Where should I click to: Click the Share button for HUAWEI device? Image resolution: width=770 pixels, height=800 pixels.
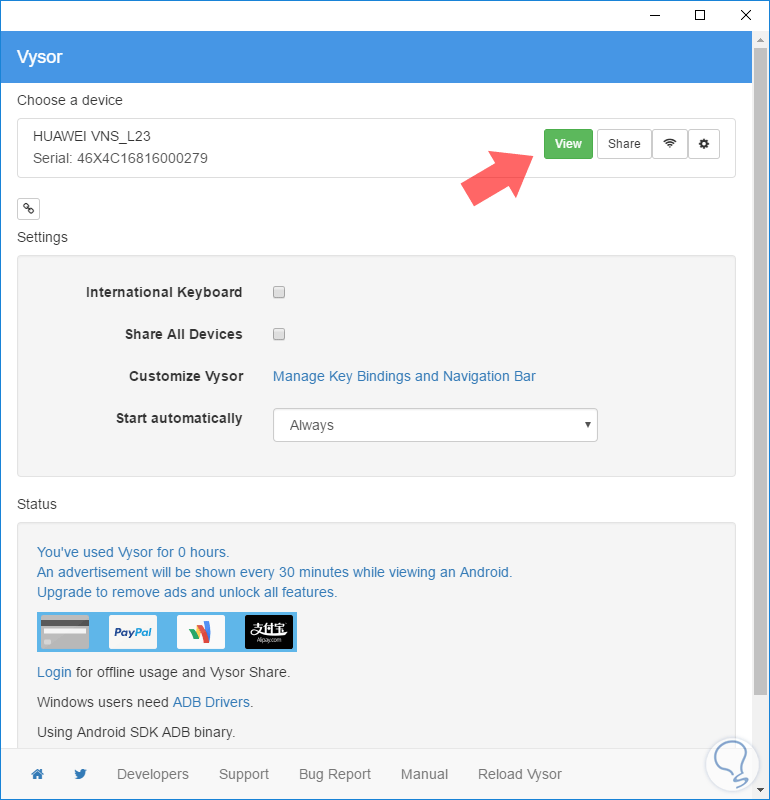pyautogui.click(x=624, y=144)
